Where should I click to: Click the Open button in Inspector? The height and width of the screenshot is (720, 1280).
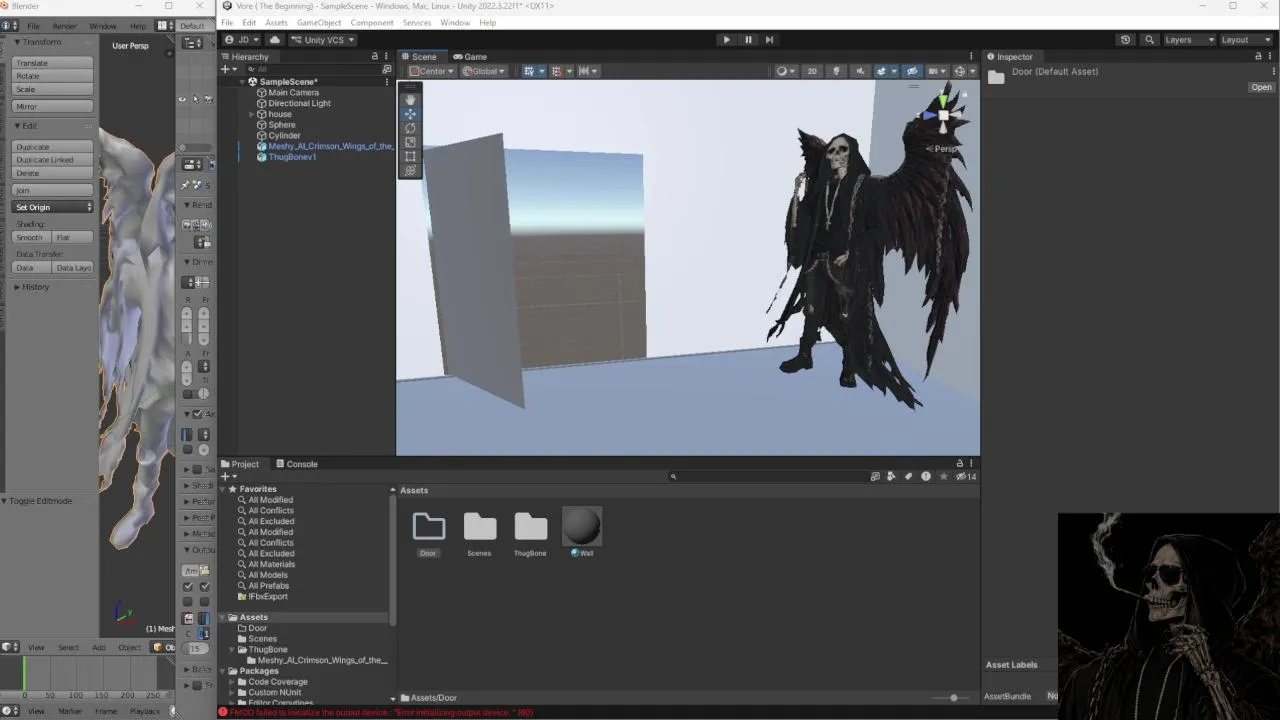tap(1262, 87)
